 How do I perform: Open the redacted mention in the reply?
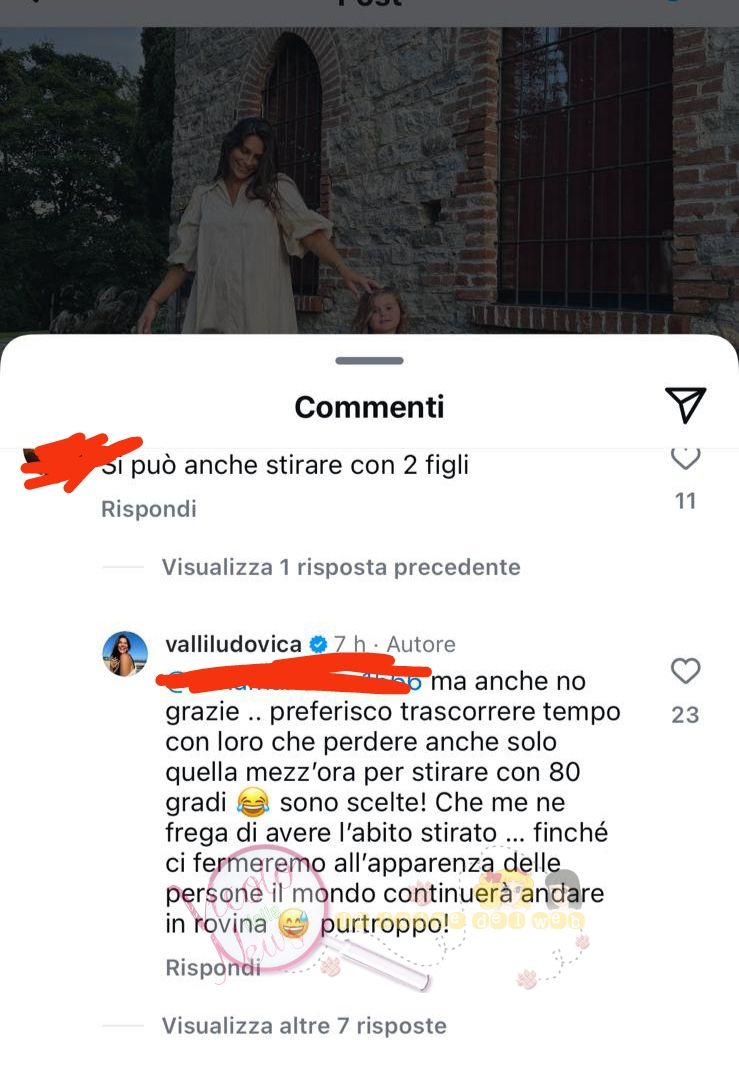[x=293, y=681]
